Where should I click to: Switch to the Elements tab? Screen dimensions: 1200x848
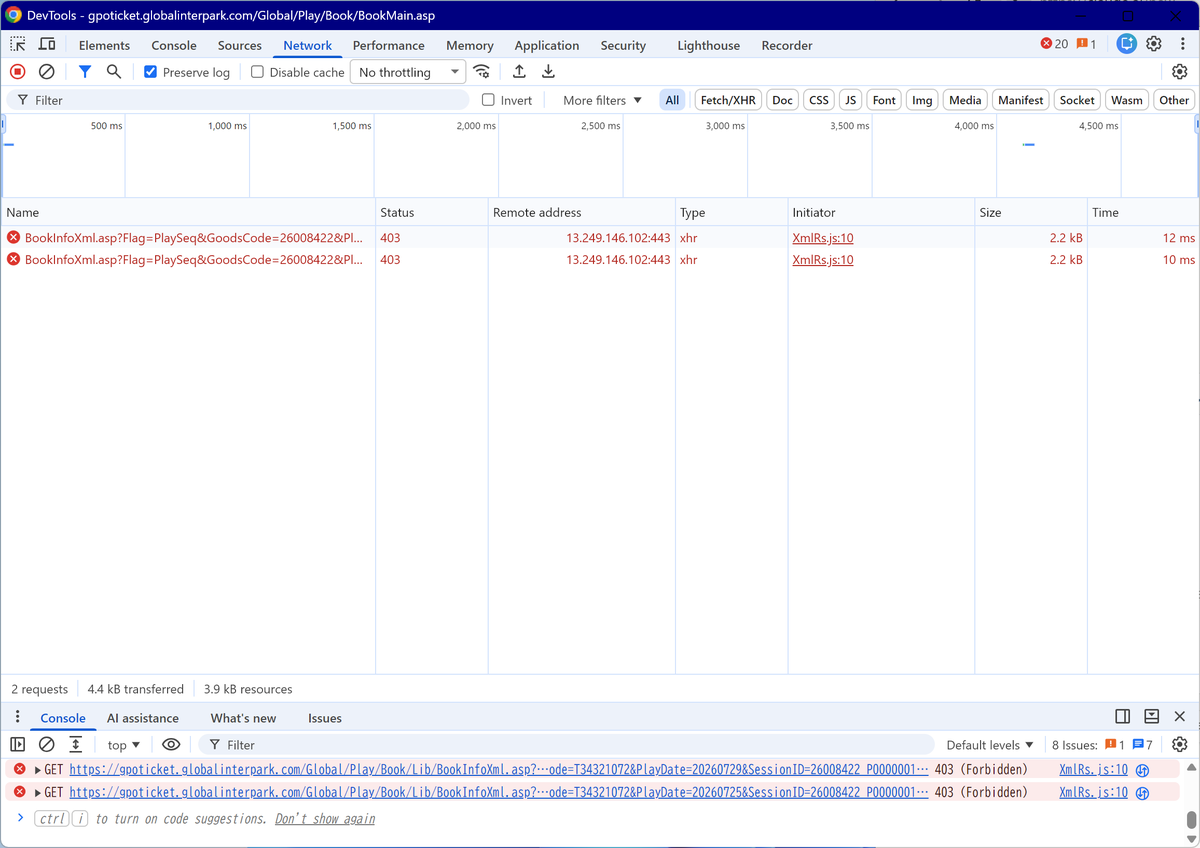[104, 45]
